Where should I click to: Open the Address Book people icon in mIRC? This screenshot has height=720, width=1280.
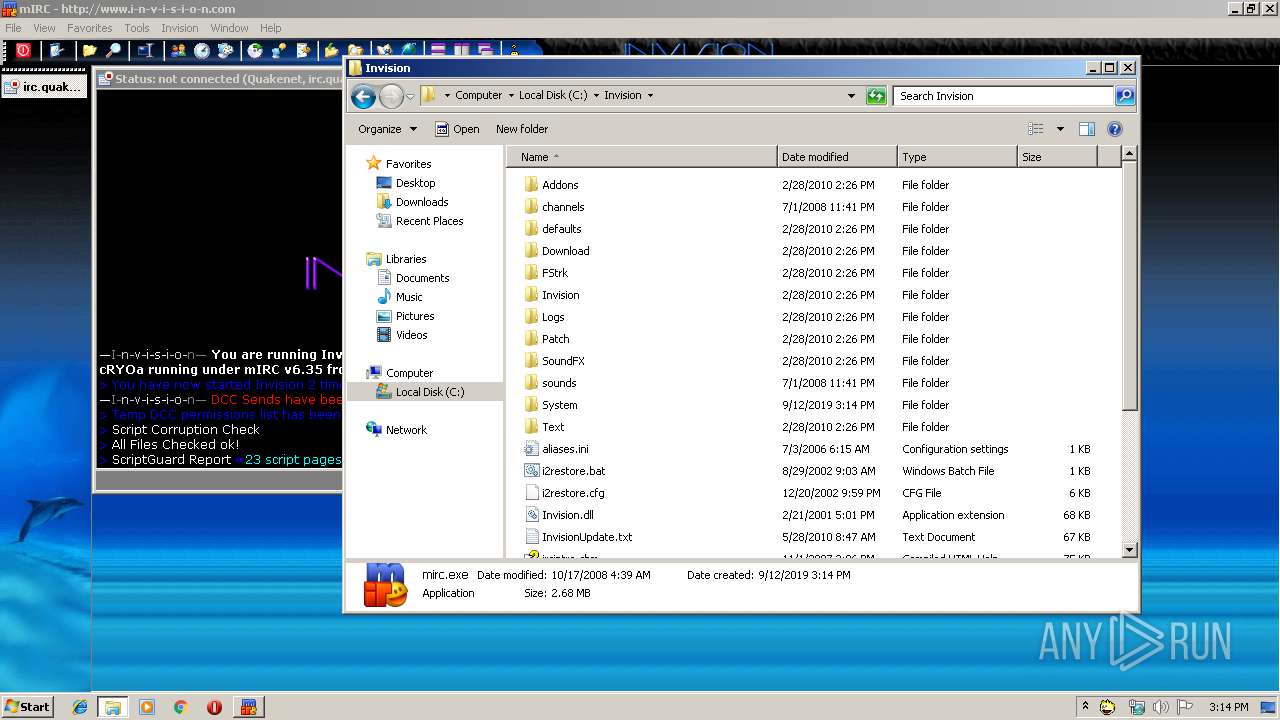[x=178, y=50]
